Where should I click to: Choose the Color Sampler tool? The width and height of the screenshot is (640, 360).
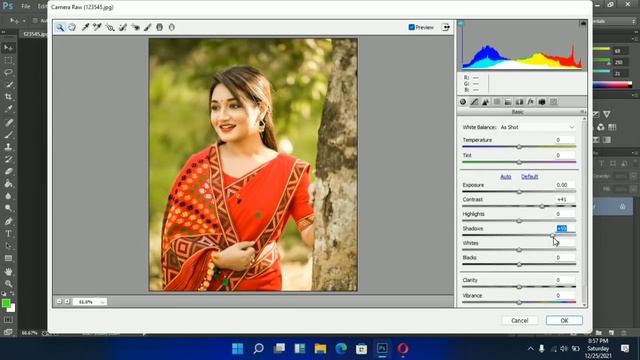pyautogui.click(x=97, y=27)
